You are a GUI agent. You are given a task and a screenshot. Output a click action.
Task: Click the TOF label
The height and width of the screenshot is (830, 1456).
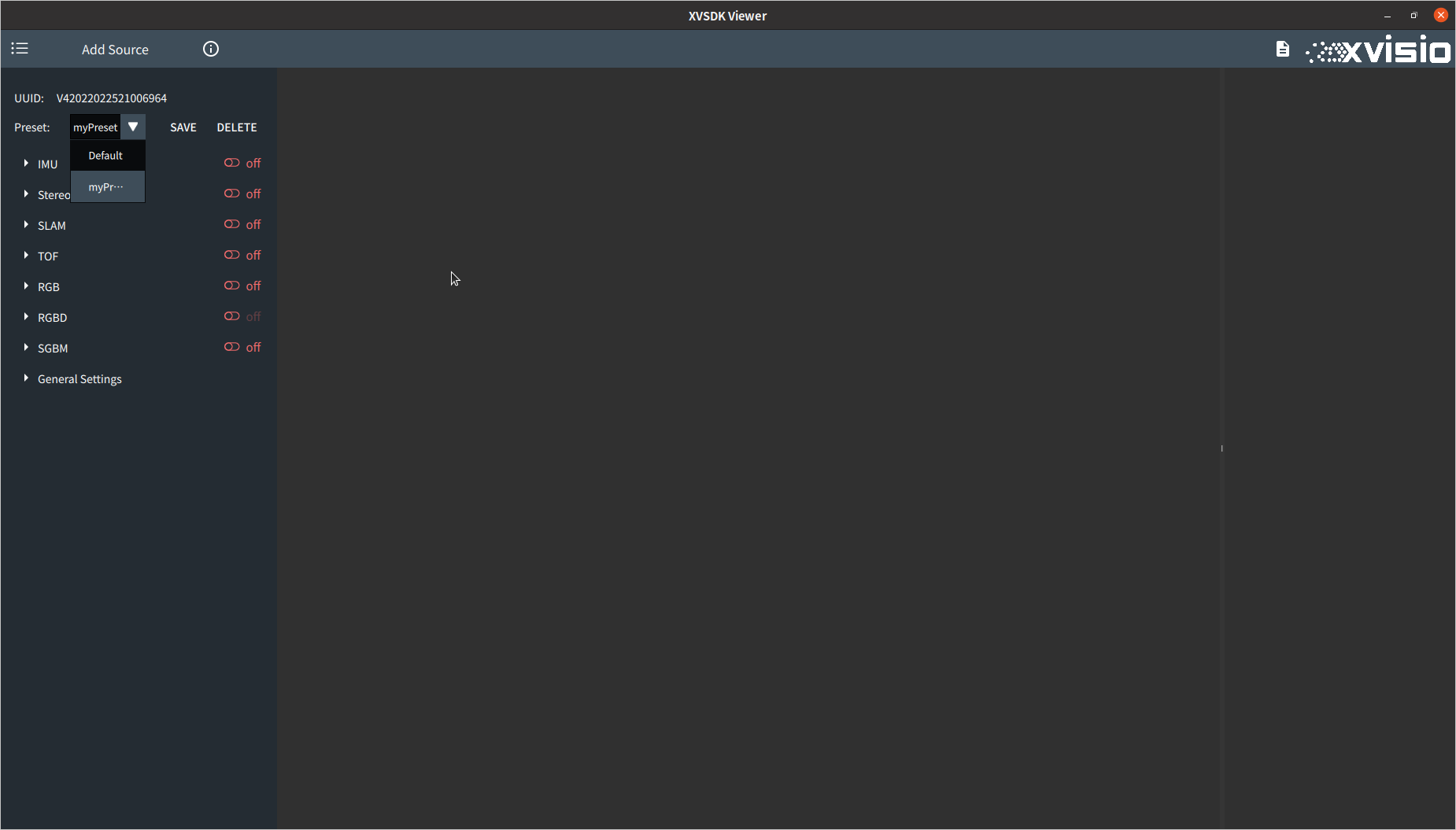point(48,256)
